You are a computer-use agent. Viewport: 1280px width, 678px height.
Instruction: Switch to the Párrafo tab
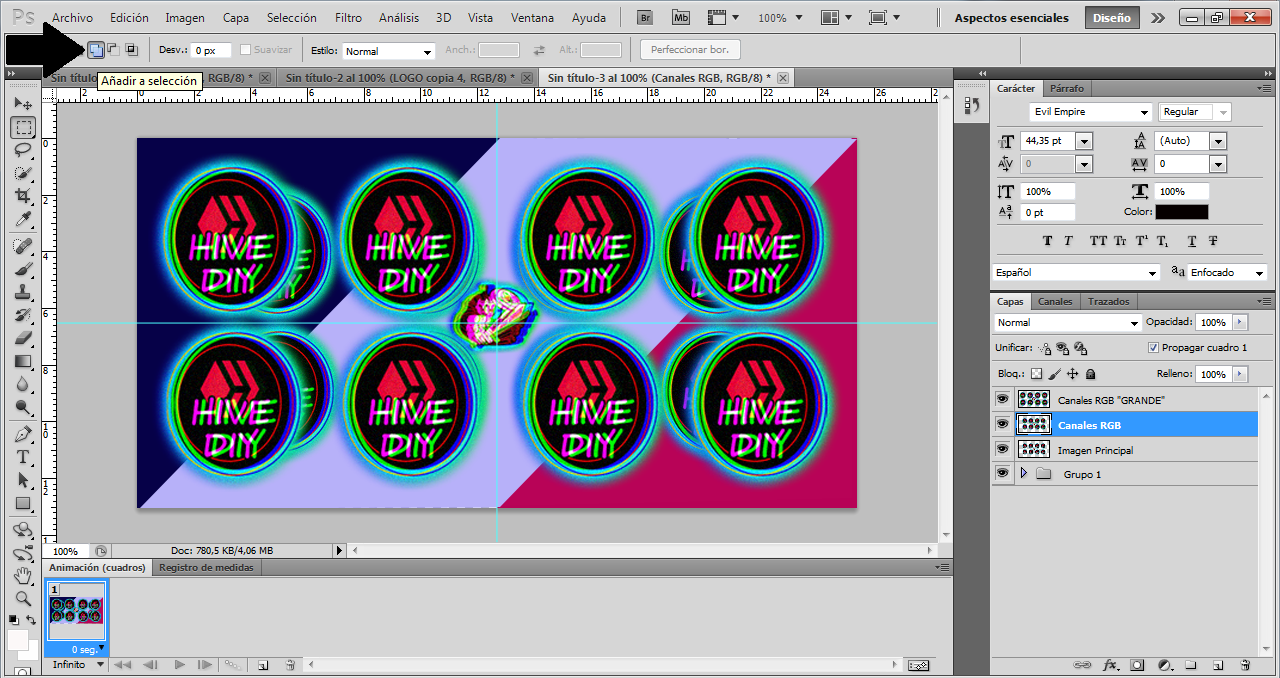[1067, 88]
